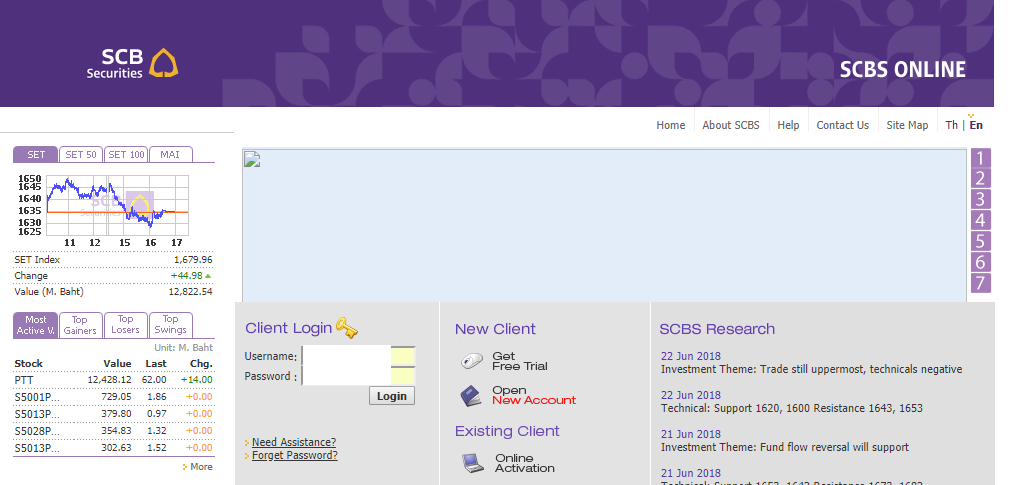Switch language to English (En)
This screenshot has height=485, width=1017.
(x=976, y=125)
